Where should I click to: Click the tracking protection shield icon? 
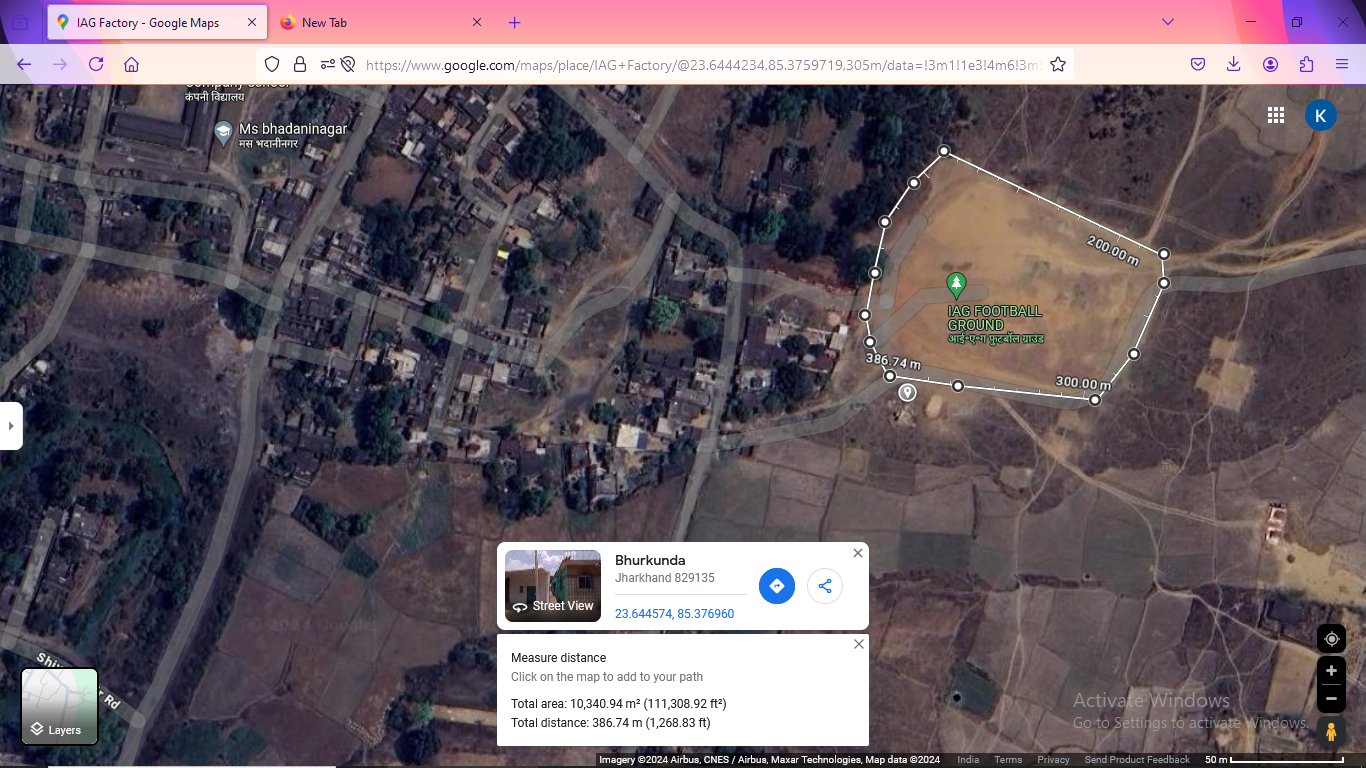pyautogui.click(x=272, y=64)
